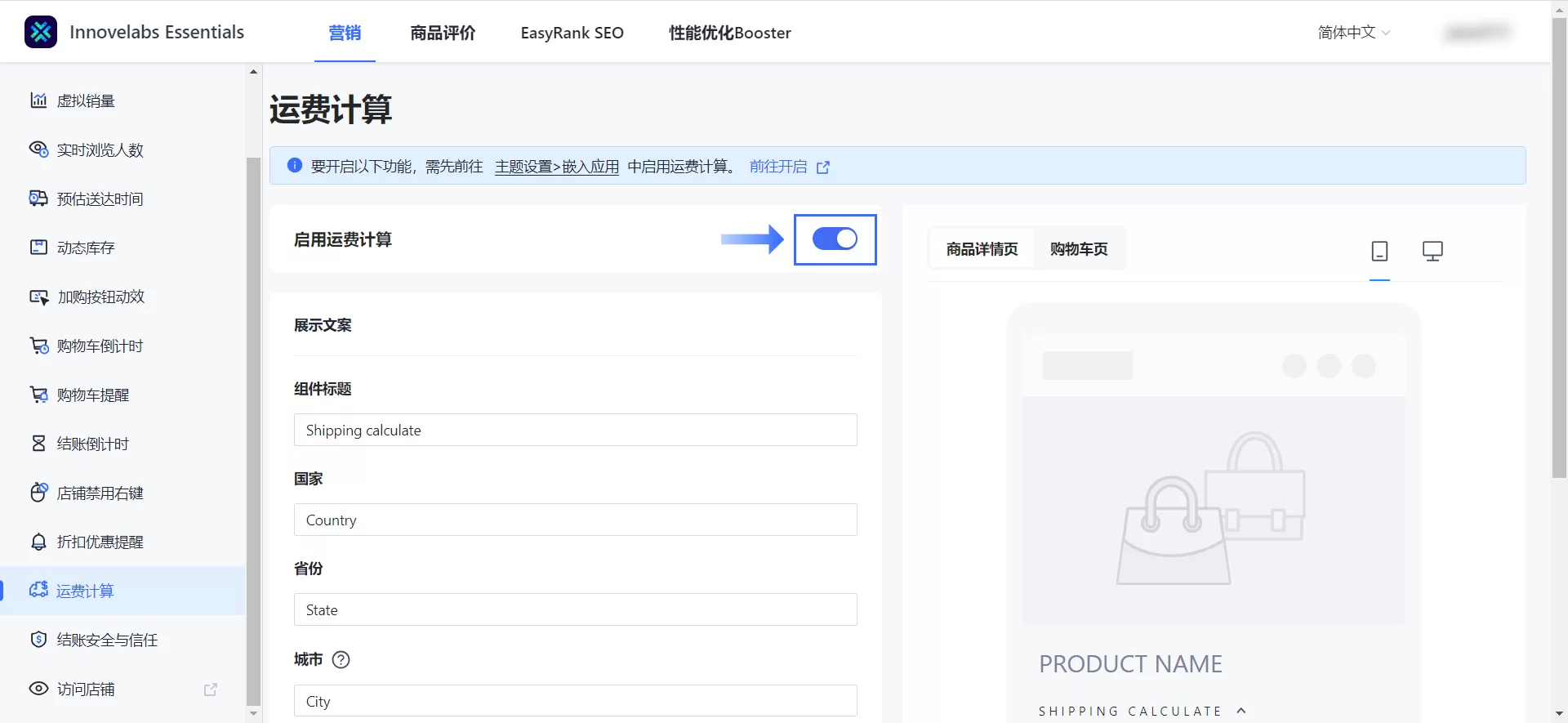The width and height of the screenshot is (1568, 723).
Task: Open the 简体中文 language dropdown
Action: tap(1354, 33)
